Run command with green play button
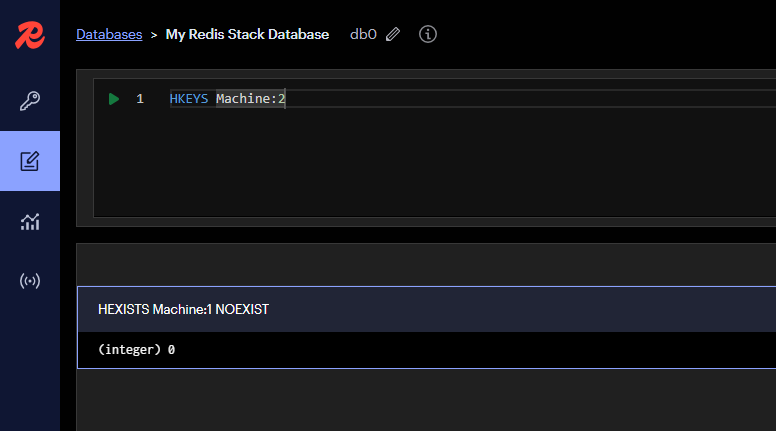 (x=114, y=99)
